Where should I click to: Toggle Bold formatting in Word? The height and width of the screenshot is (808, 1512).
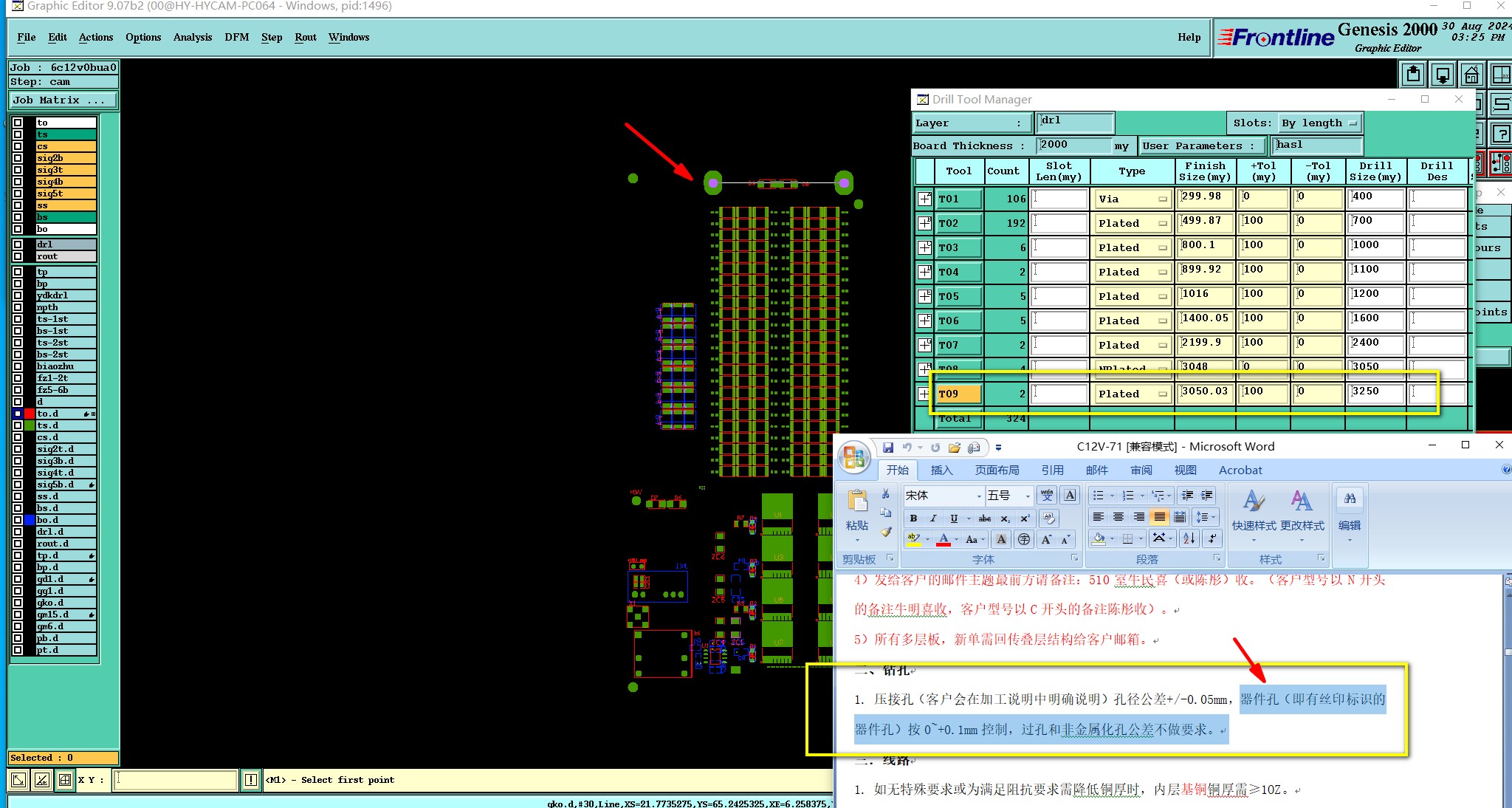914,518
